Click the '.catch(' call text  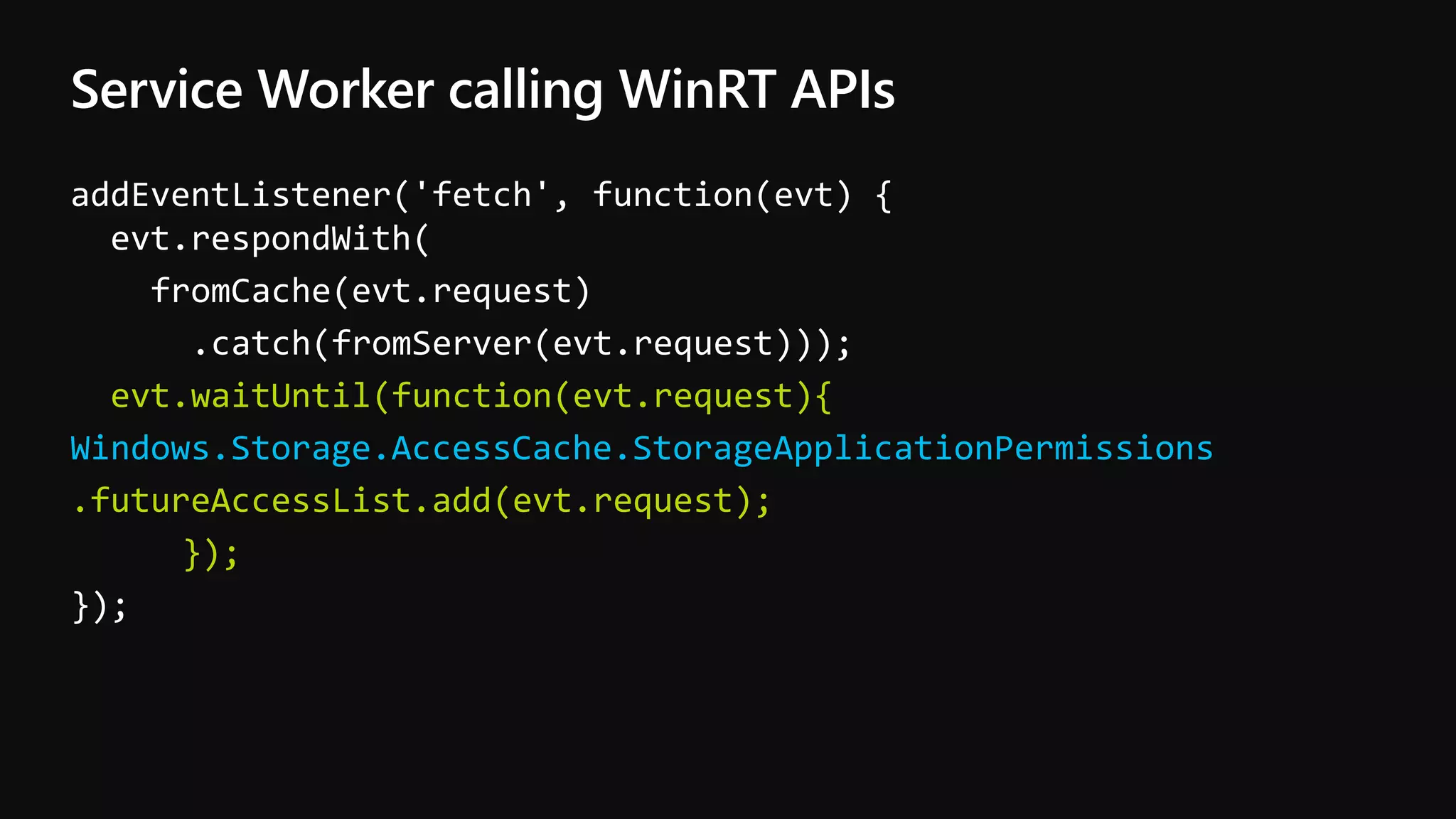260,344
